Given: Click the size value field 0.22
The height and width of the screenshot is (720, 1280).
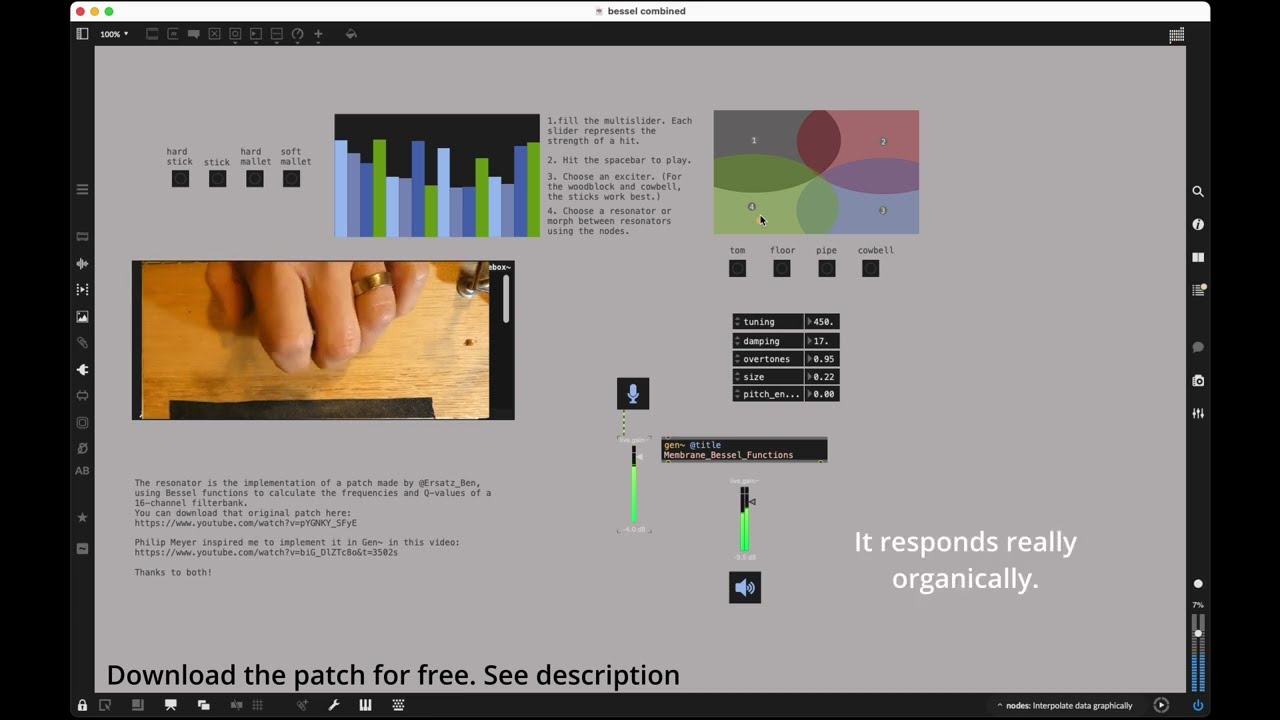Looking at the screenshot, I should tap(822, 377).
